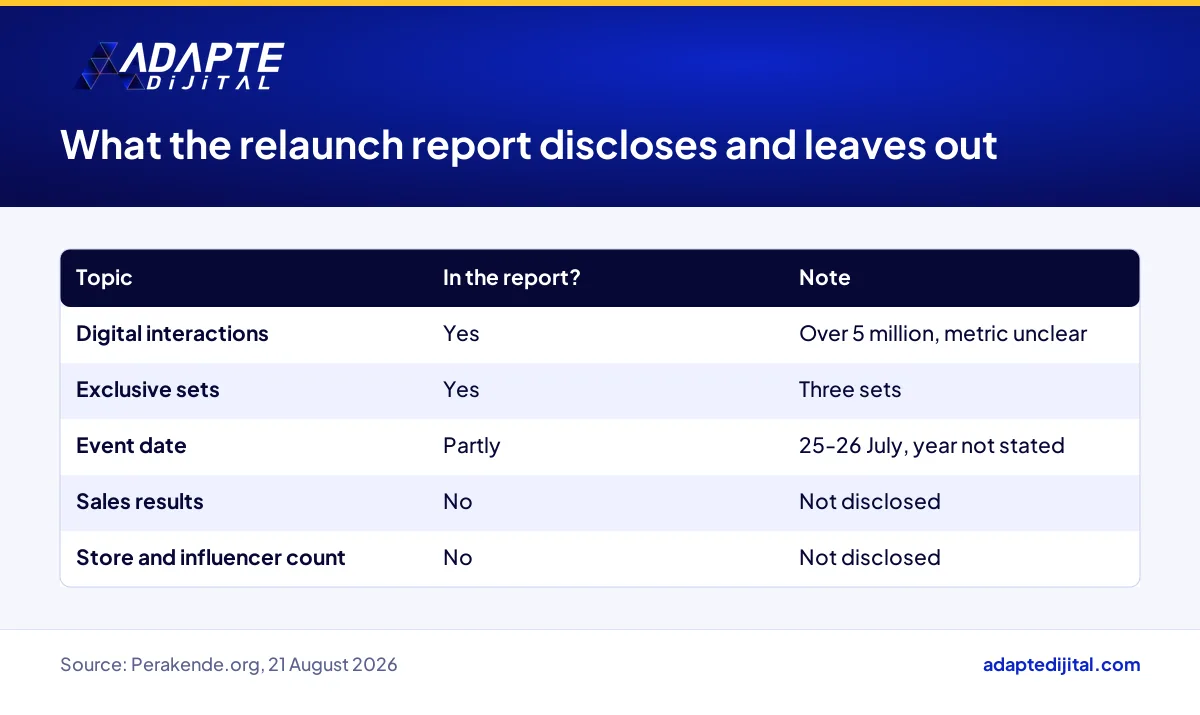Select the 'Digital interactions' cell
1200x715 pixels.
172,334
